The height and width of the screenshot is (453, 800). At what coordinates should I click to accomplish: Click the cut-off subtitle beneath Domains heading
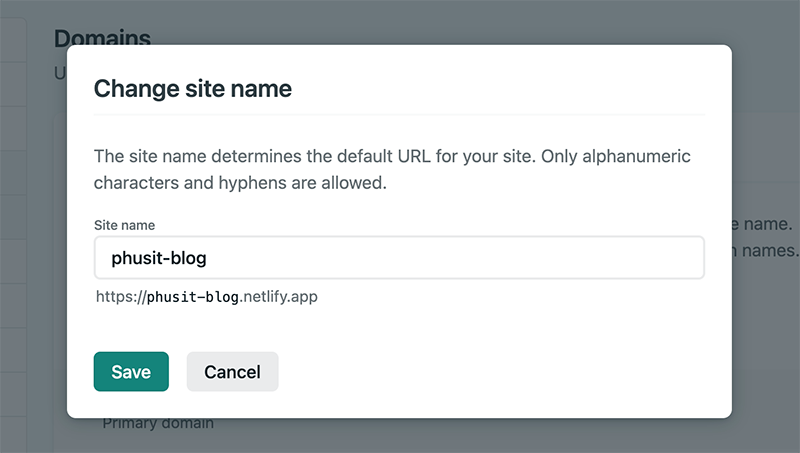[x=60, y=73]
